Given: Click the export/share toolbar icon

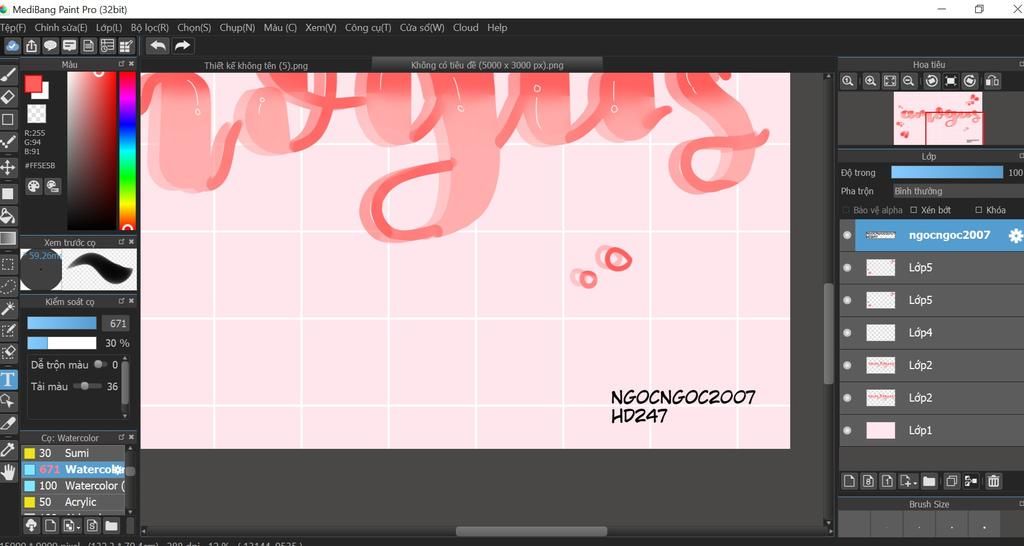Looking at the screenshot, I should (31, 46).
